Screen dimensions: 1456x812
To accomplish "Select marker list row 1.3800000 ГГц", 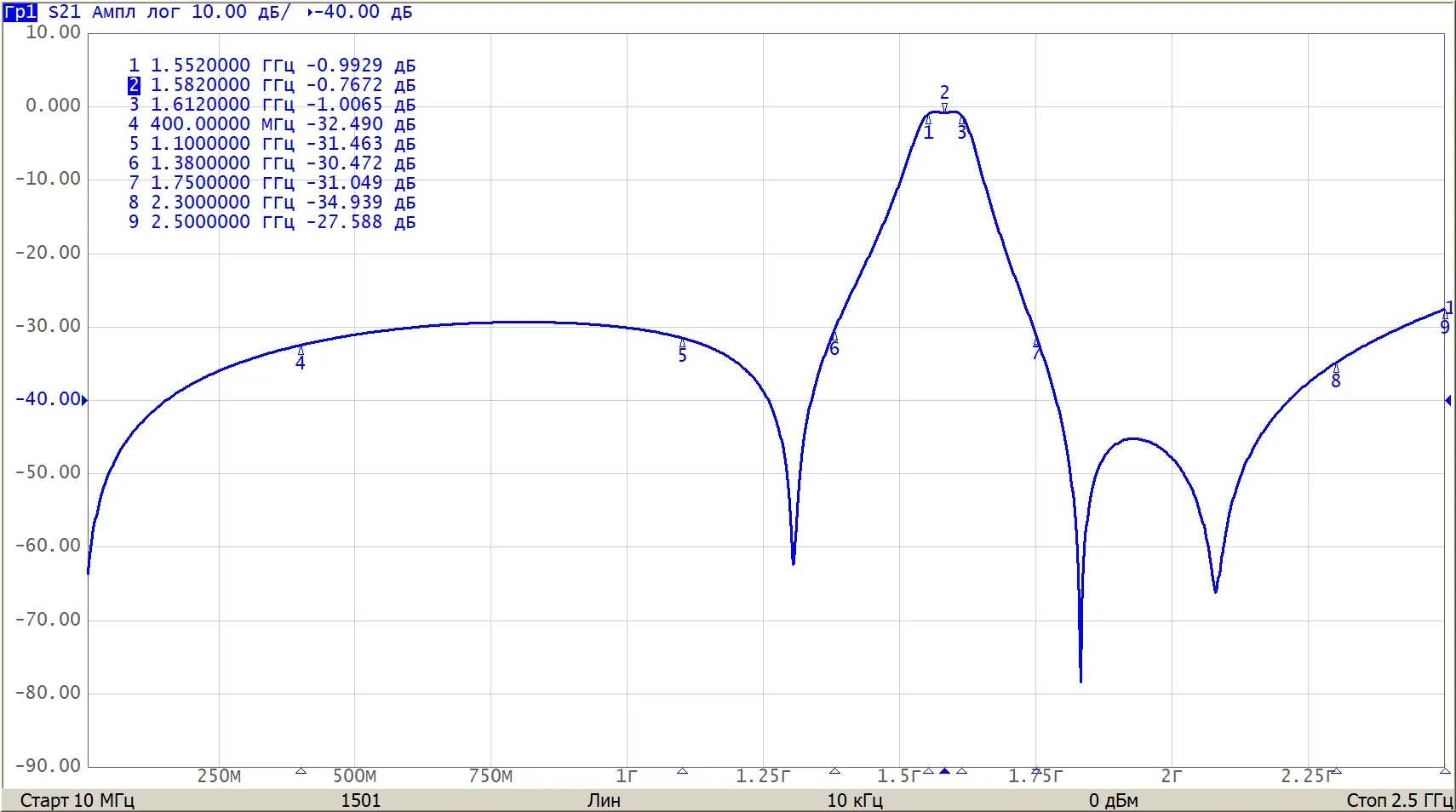I will pyautogui.click(x=272, y=163).
